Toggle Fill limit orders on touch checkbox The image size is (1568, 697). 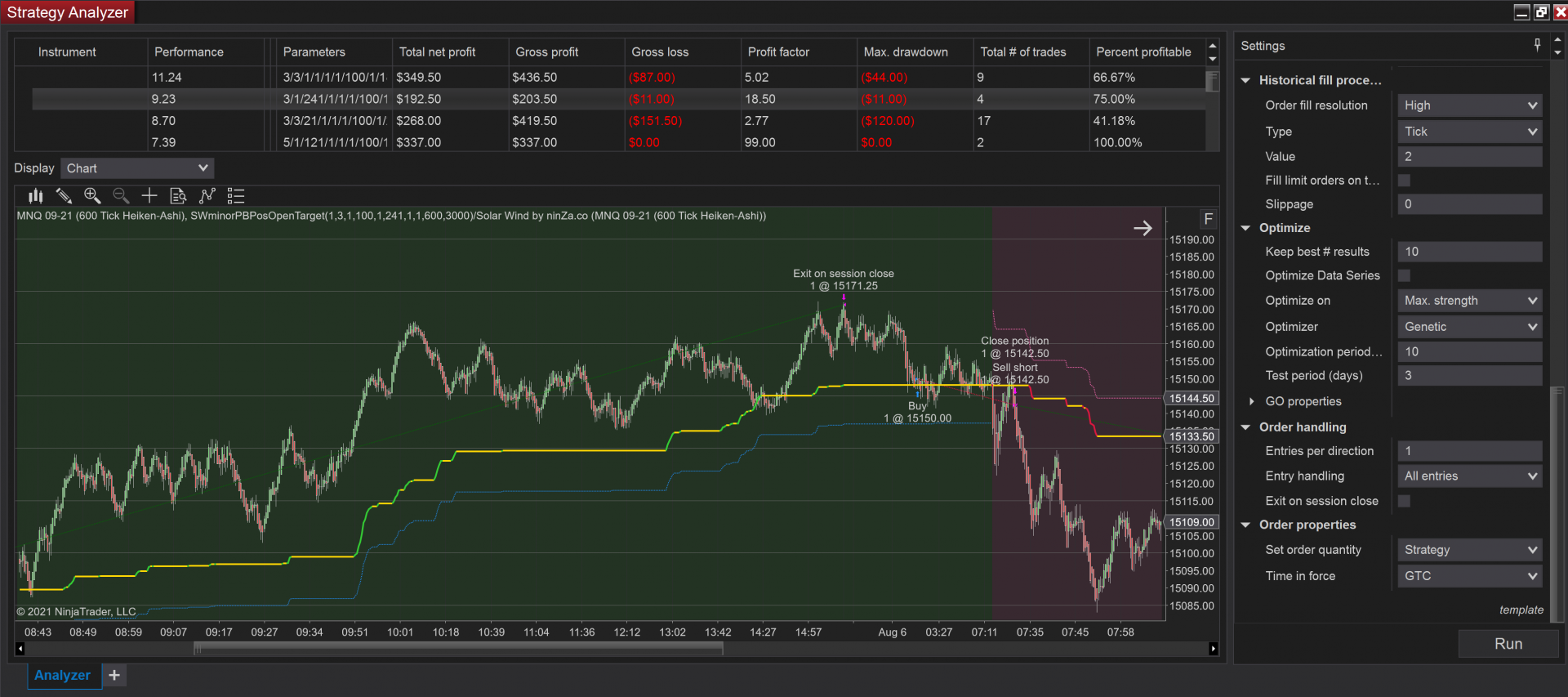(x=1405, y=181)
